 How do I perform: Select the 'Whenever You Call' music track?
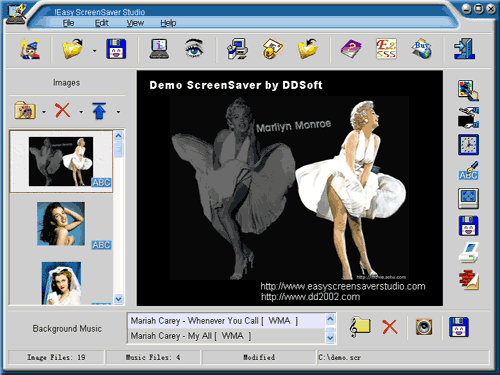click(226, 321)
